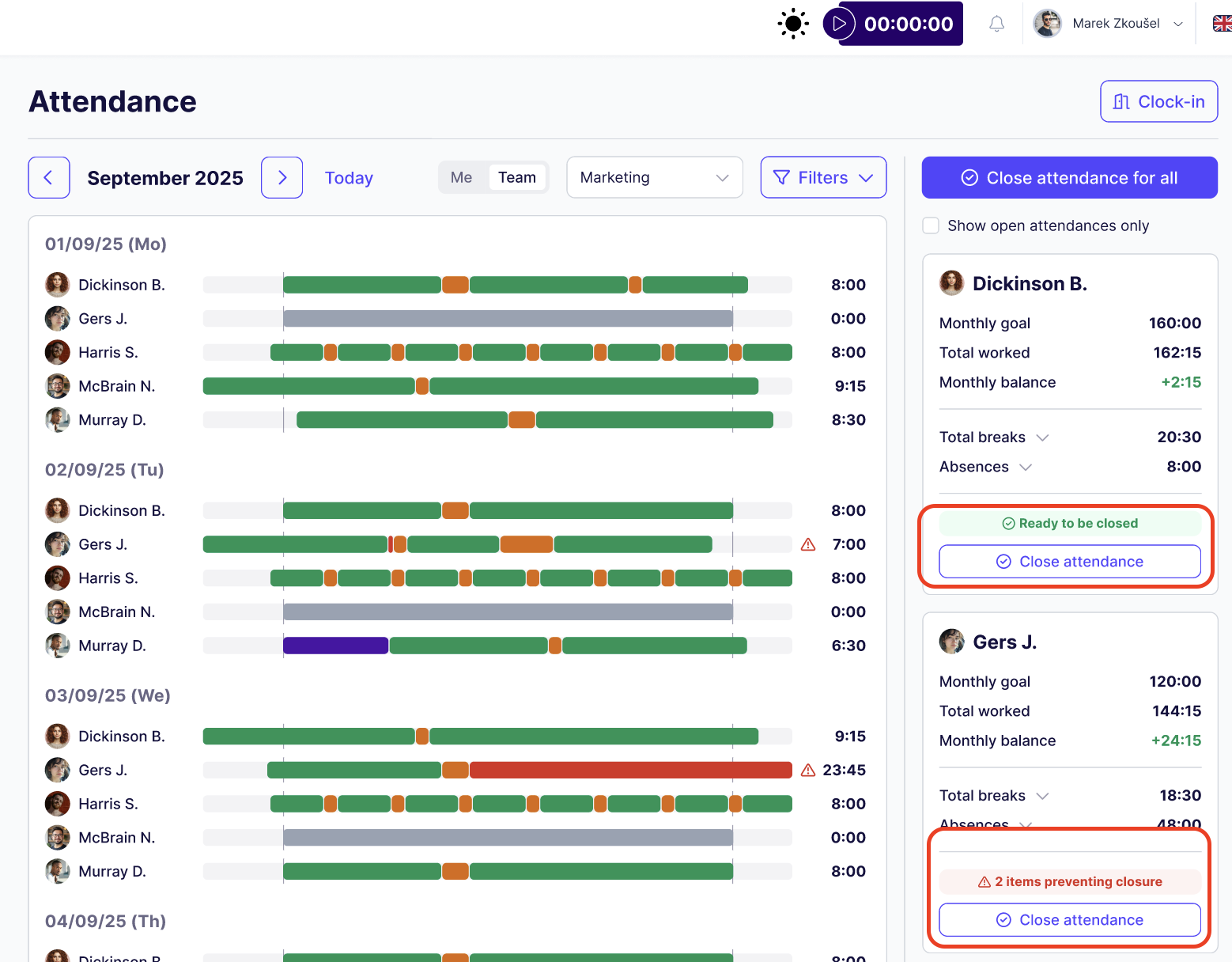The image size is (1232, 962).
Task: Click purple segment in Murray D. timeline
Action: [335, 646]
